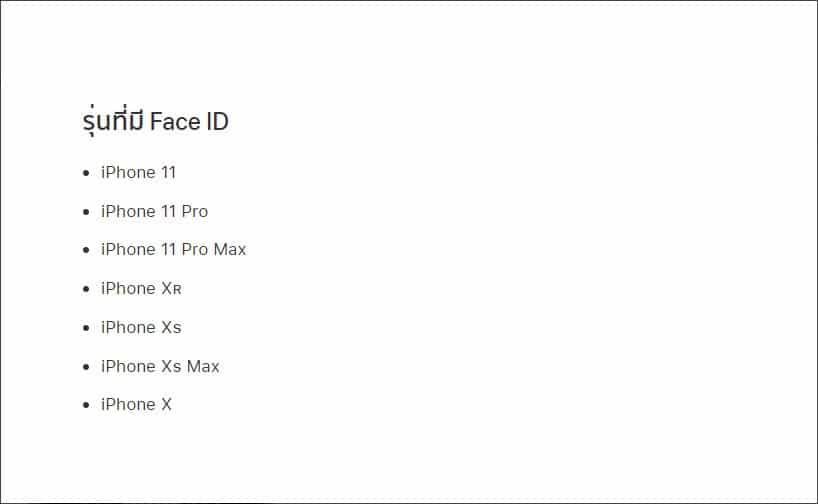The height and width of the screenshot is (504, 818).
Task: Select the "iPhone Xs Max" list entry
Action: click(160, 366)
